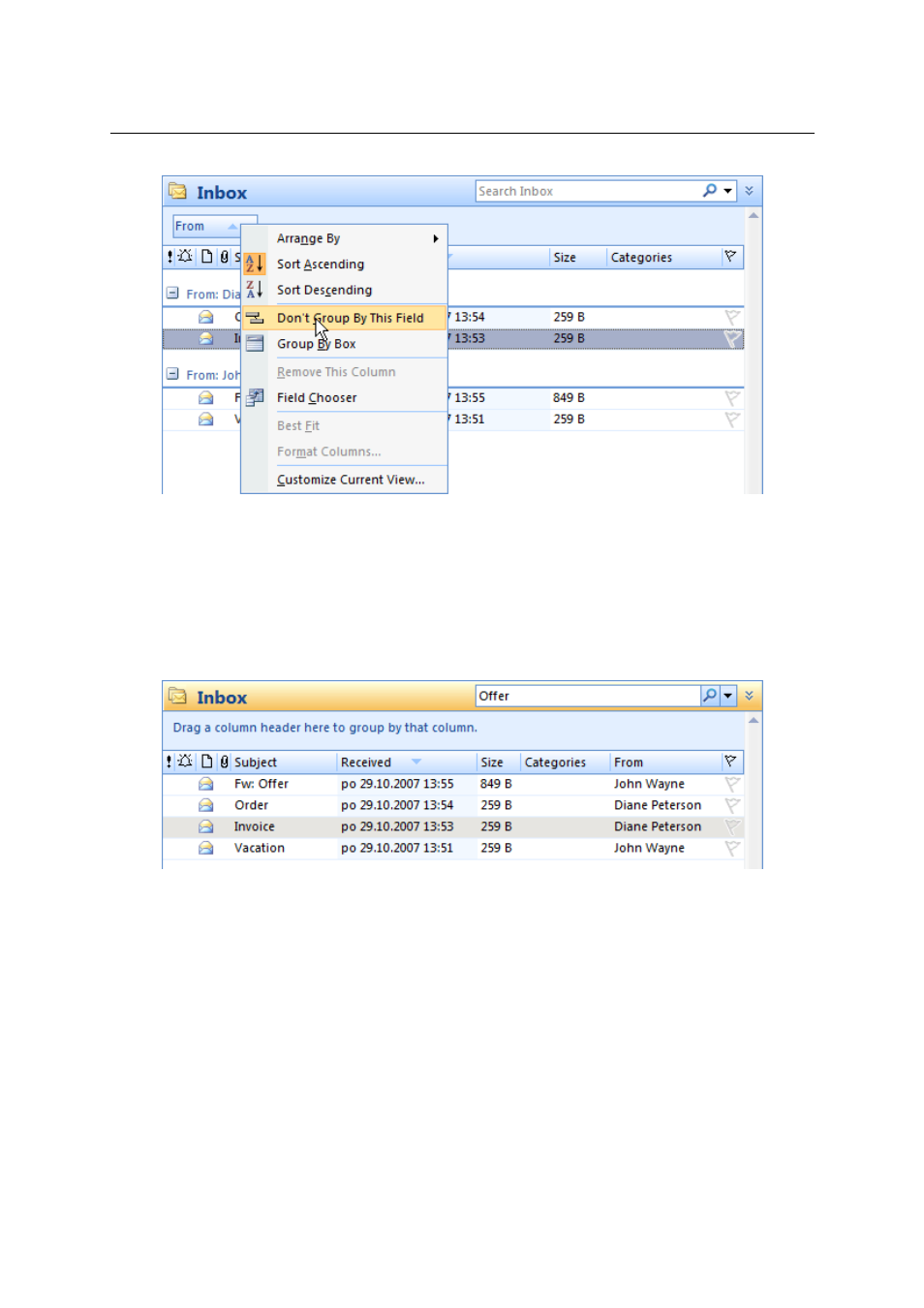Click envelope icon of grouped row 13:51
This screenshot has height=1308, width=924.
pos(205,419)
